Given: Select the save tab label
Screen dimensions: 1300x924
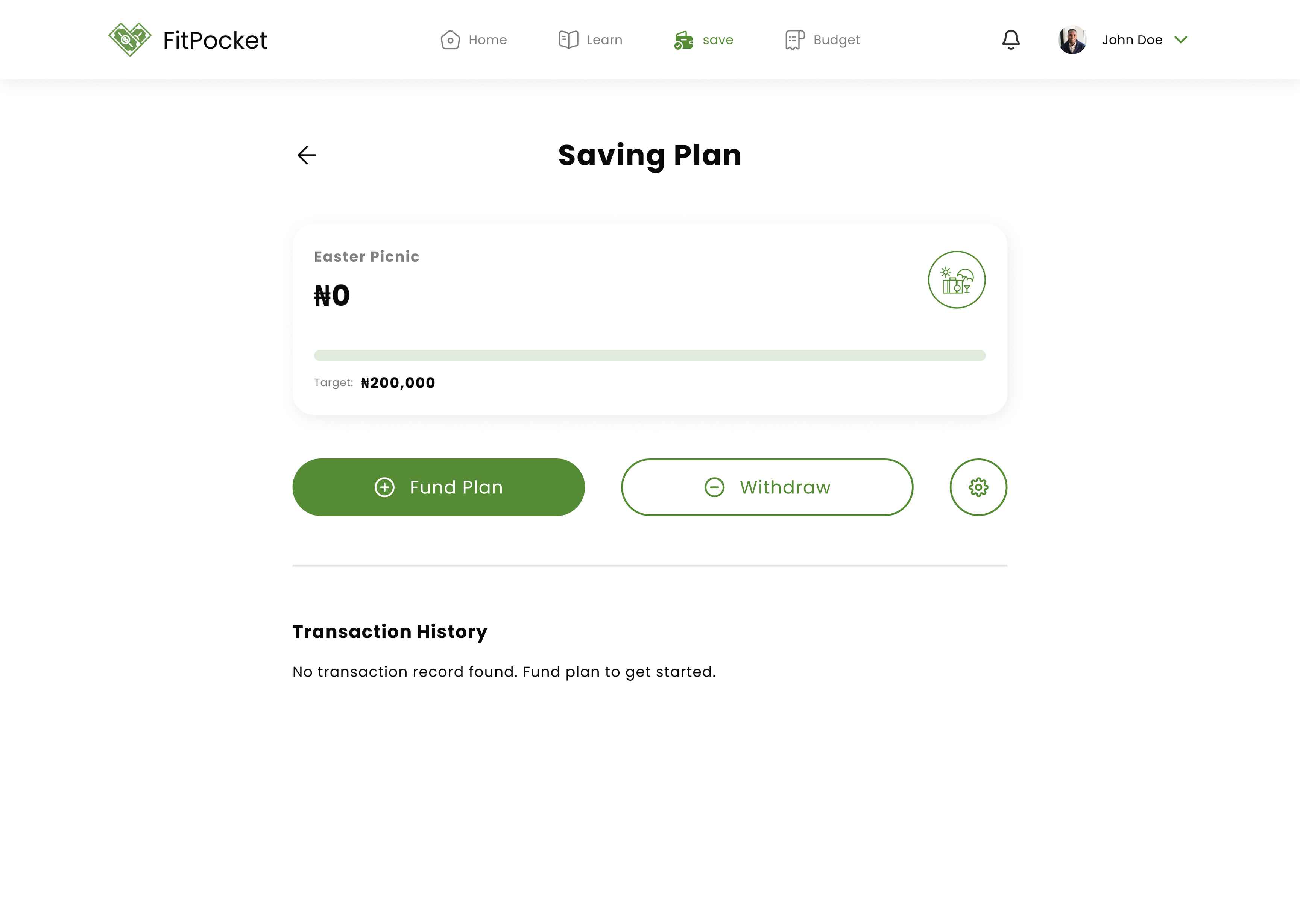Looking at the screenshot, I should 718,40.
